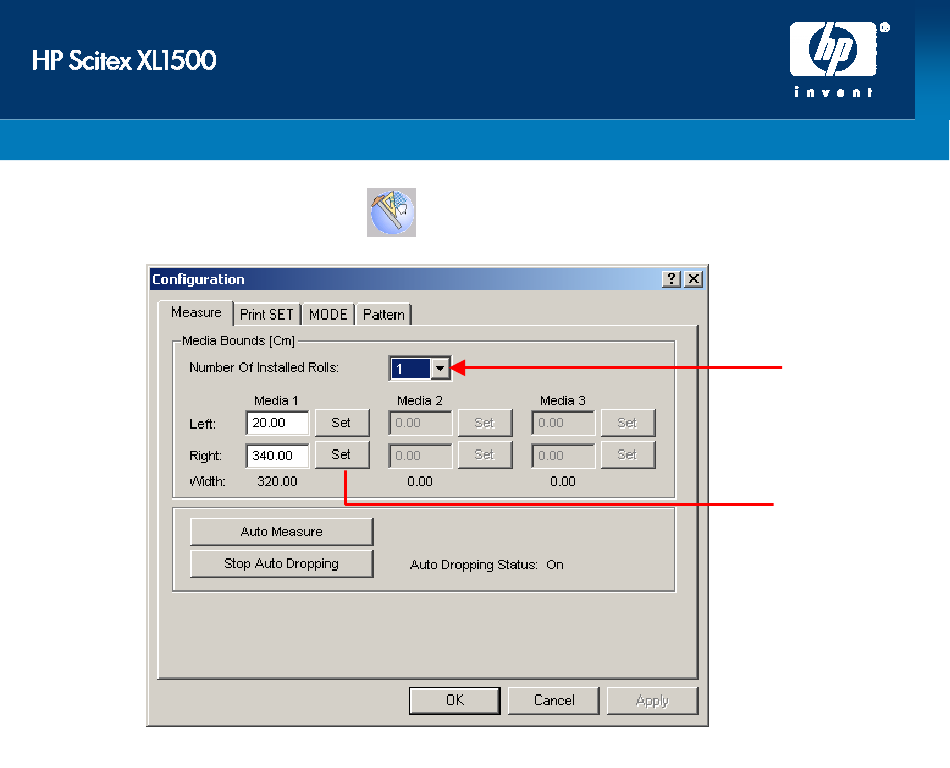This screenshot has height=768, width=950.
Task: Start the Auto Measure function
Action: [282, 532]
